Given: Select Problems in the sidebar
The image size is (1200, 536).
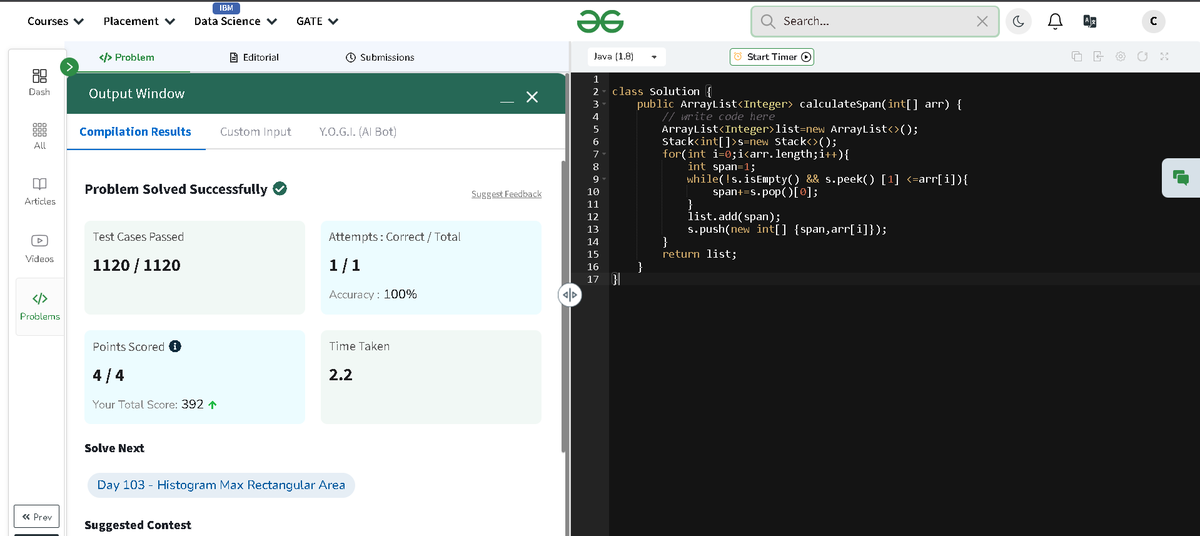Looking at the screenshot, I should (39, 306).
